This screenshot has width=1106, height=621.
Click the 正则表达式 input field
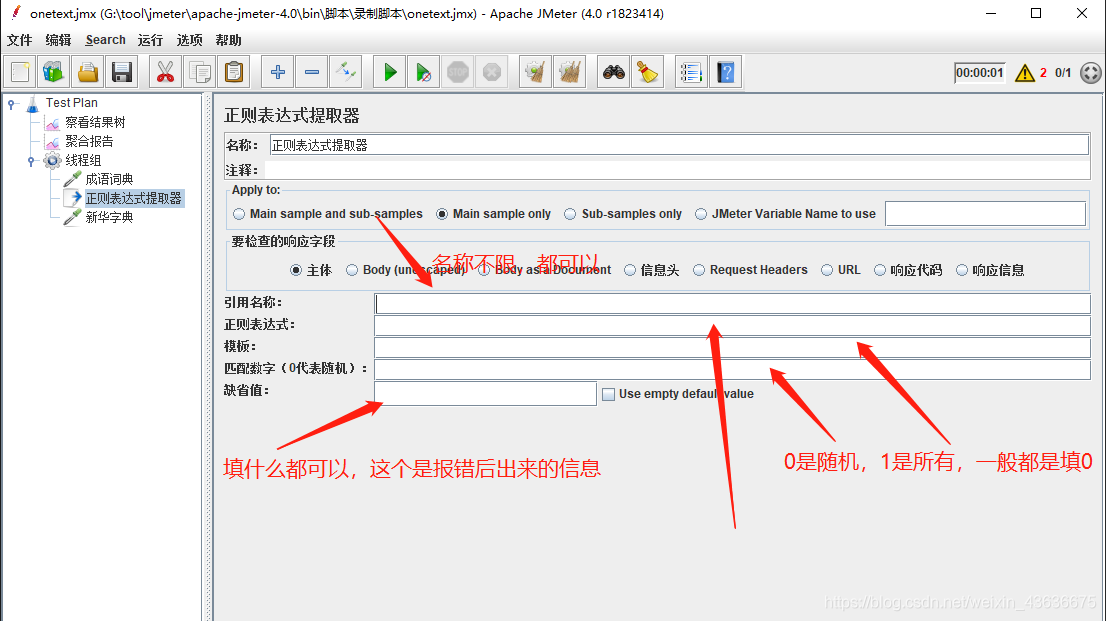coord(732,325)
